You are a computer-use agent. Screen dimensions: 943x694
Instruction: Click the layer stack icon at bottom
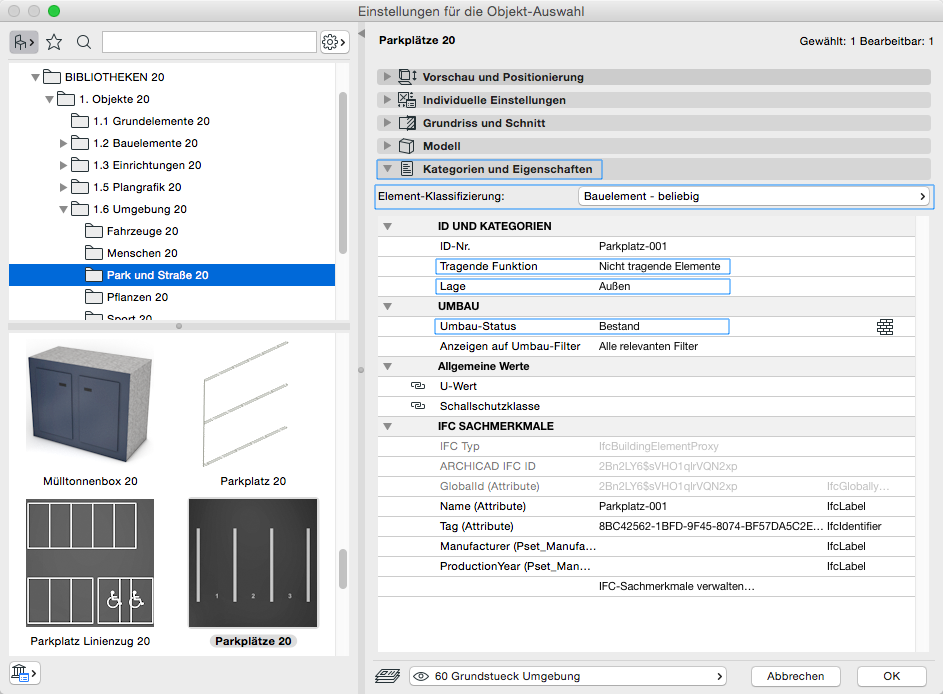pyautogui.click(x=388, y=677)
